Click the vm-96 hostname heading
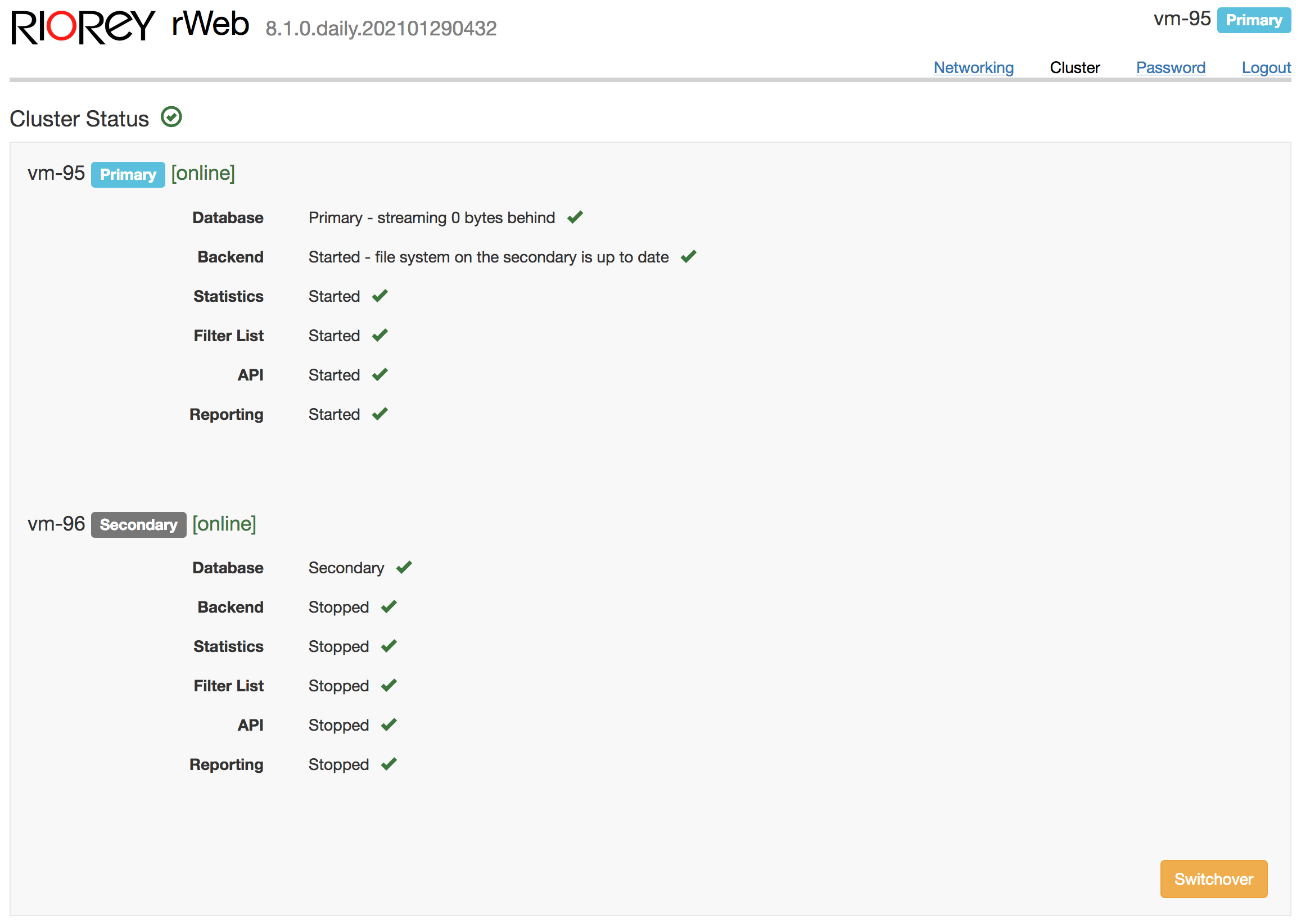1301x924 pixels. pyautogui.click(x=56, y=523)
